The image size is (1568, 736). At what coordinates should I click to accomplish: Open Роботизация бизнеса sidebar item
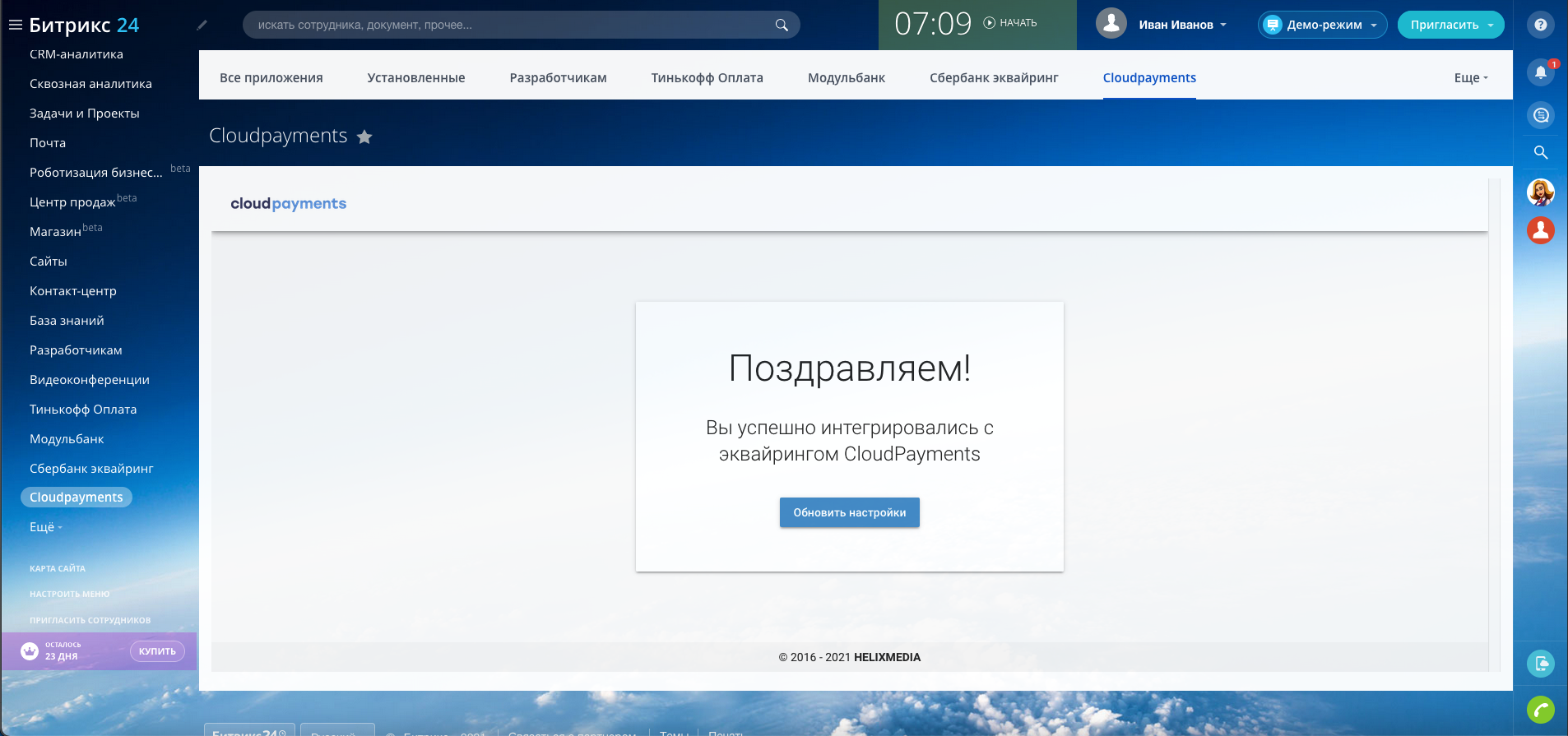point(96,173)
